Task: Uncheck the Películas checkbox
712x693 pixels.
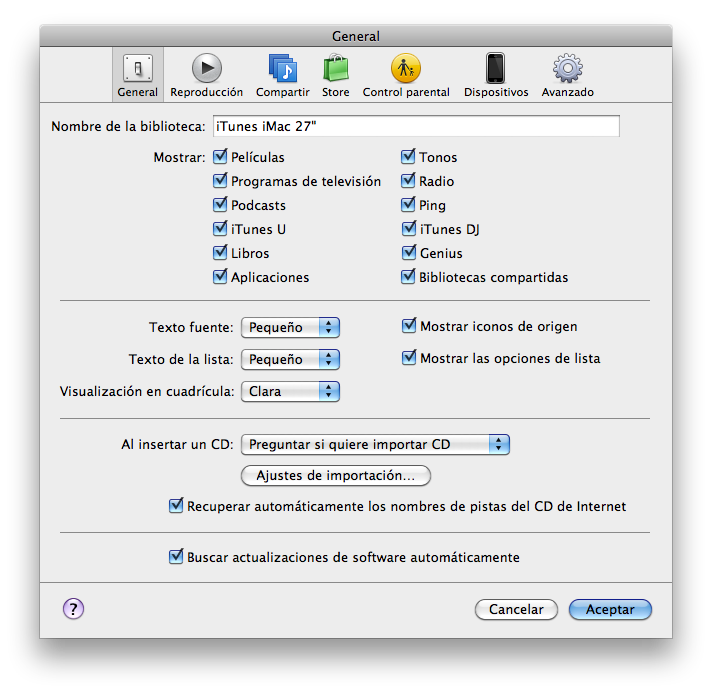Action: [220, 157]
